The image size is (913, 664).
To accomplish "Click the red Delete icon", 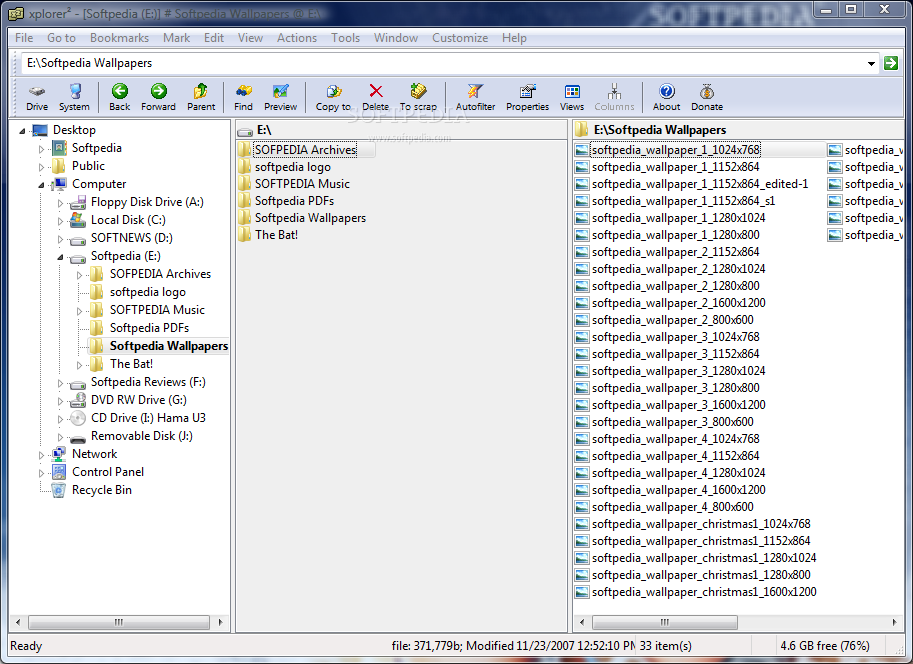I will click(x=376, y=97).
